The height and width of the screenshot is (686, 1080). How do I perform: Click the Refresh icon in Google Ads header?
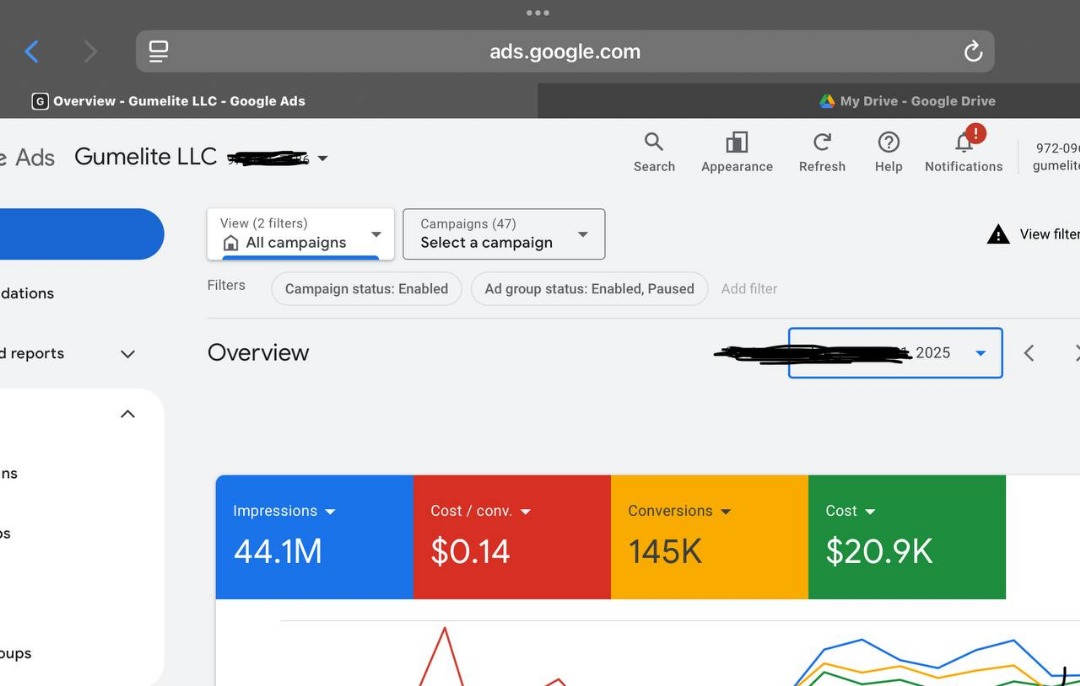pos(822,153)
